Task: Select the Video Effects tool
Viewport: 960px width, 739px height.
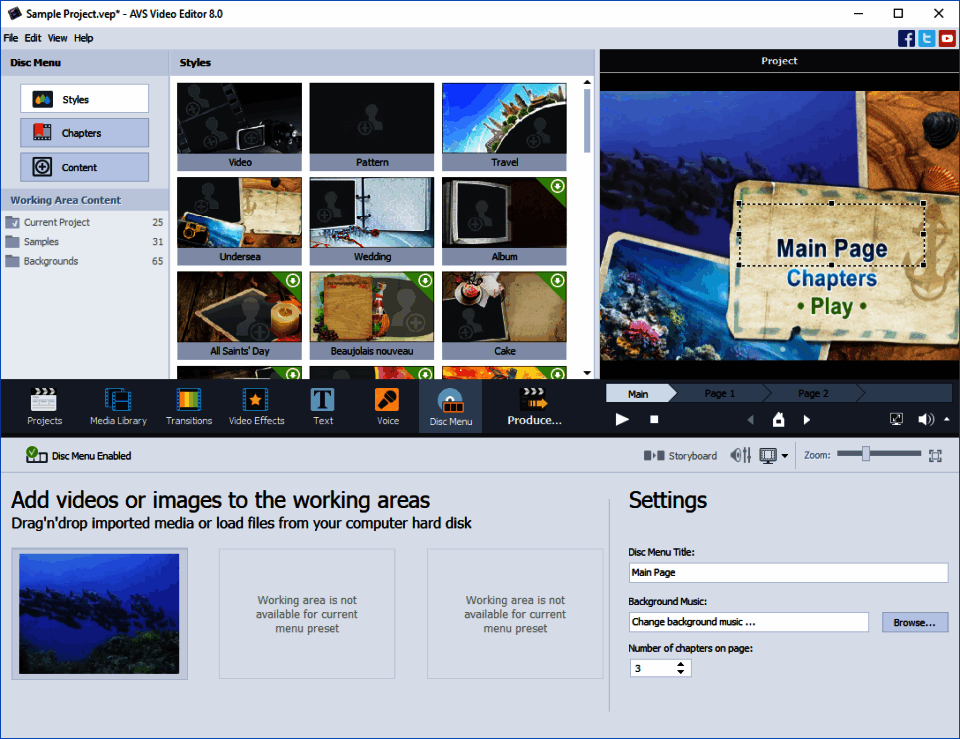Action: tap(256, 405)
